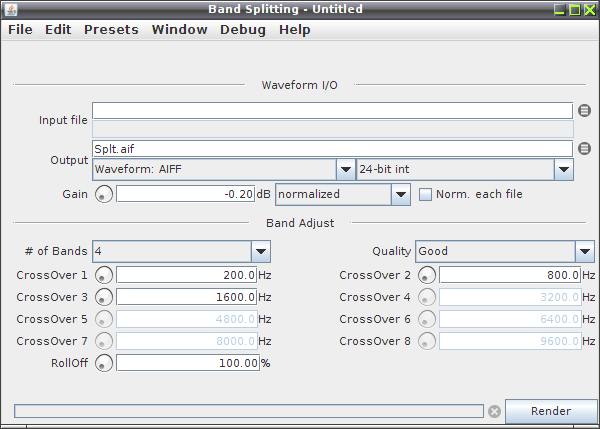Click the cancel render icon beside progress bar
The height and width of the screenshot is (429, 600).
pos(494,411)
